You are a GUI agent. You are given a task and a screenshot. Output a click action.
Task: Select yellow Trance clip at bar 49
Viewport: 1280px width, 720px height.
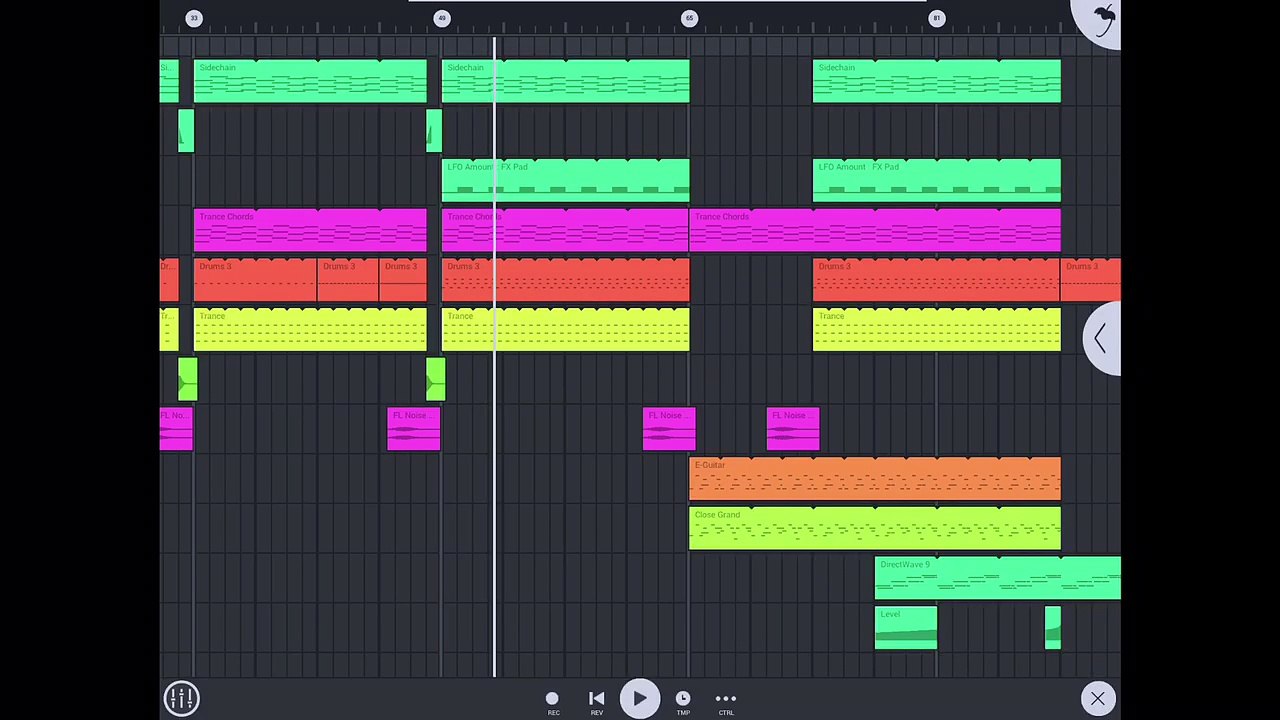tap(565, 329)
